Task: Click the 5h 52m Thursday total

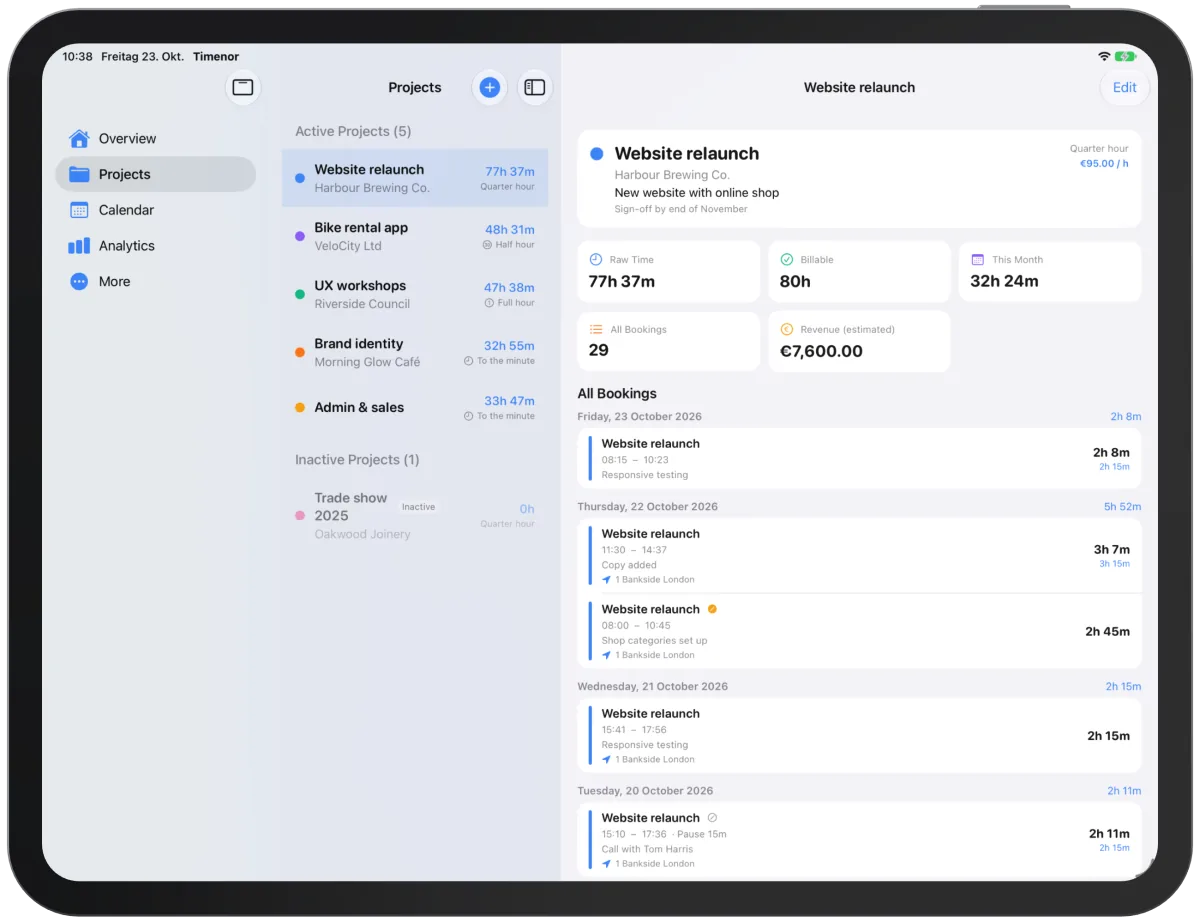Action: click(1122, 507)
